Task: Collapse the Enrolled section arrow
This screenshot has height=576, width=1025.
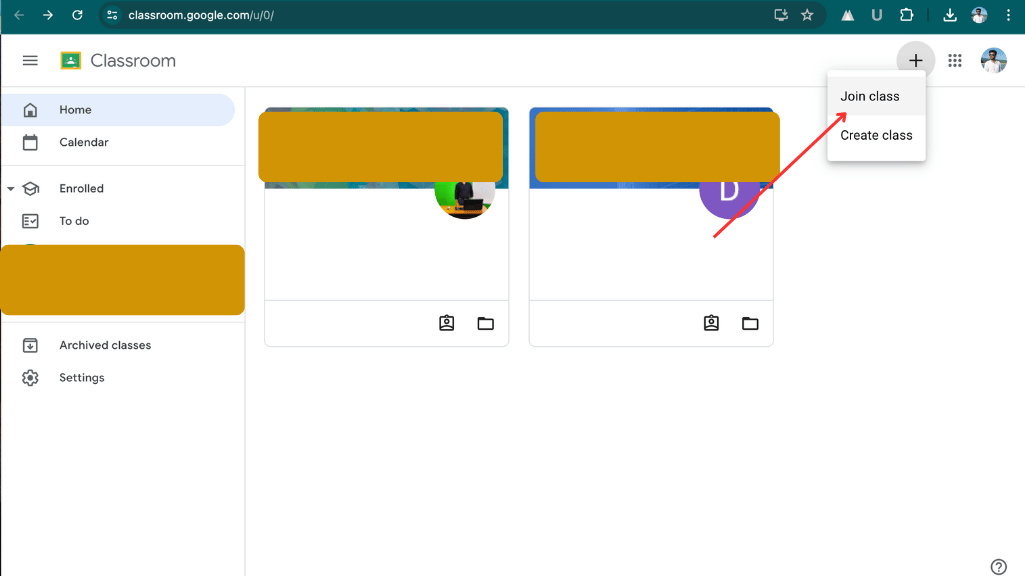Action: click(x=11, y=188)
